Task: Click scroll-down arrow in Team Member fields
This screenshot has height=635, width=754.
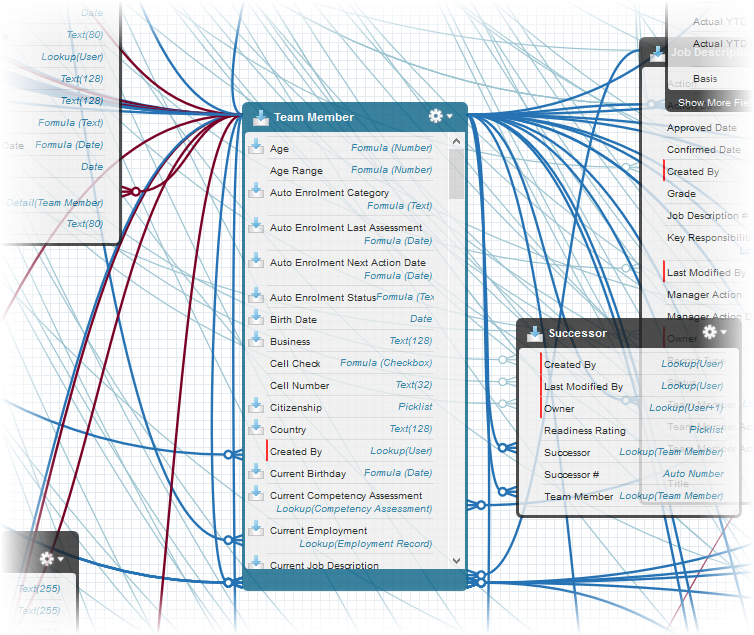Action: (457, 562)
